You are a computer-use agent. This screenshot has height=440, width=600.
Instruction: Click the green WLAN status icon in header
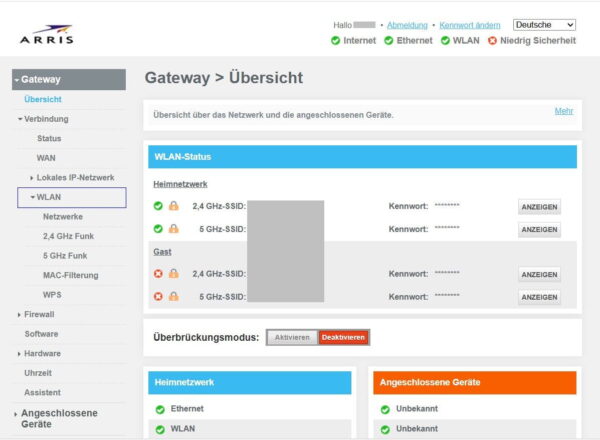[x=445, y=41]
